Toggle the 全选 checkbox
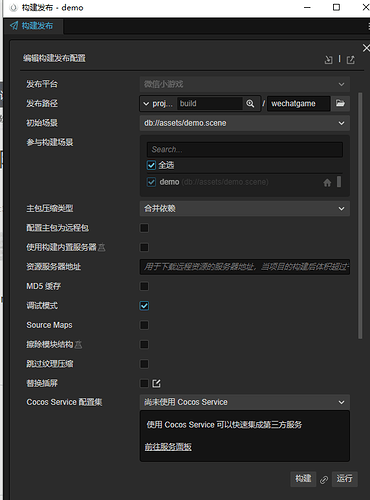 point(151,165)
